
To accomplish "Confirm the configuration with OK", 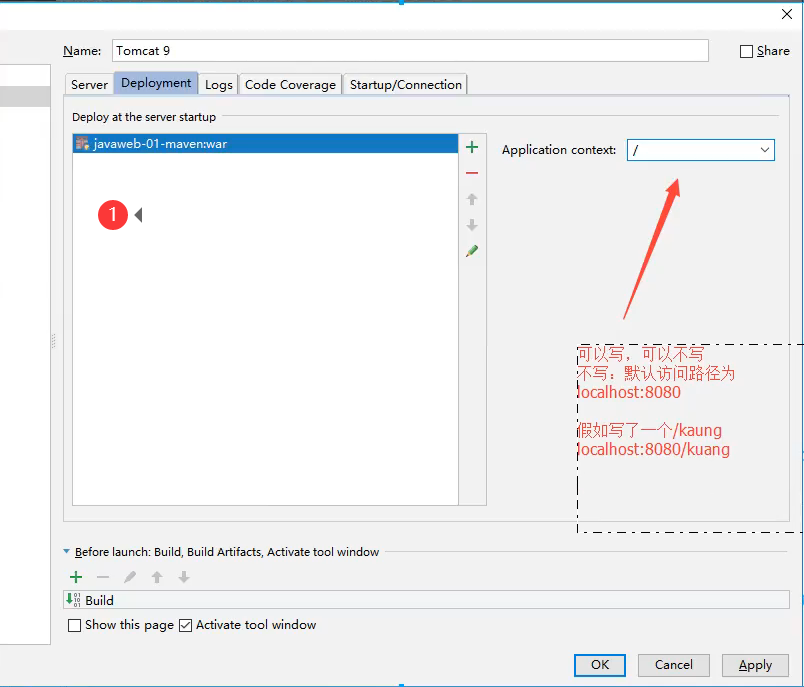I will (x=600, y=665).
